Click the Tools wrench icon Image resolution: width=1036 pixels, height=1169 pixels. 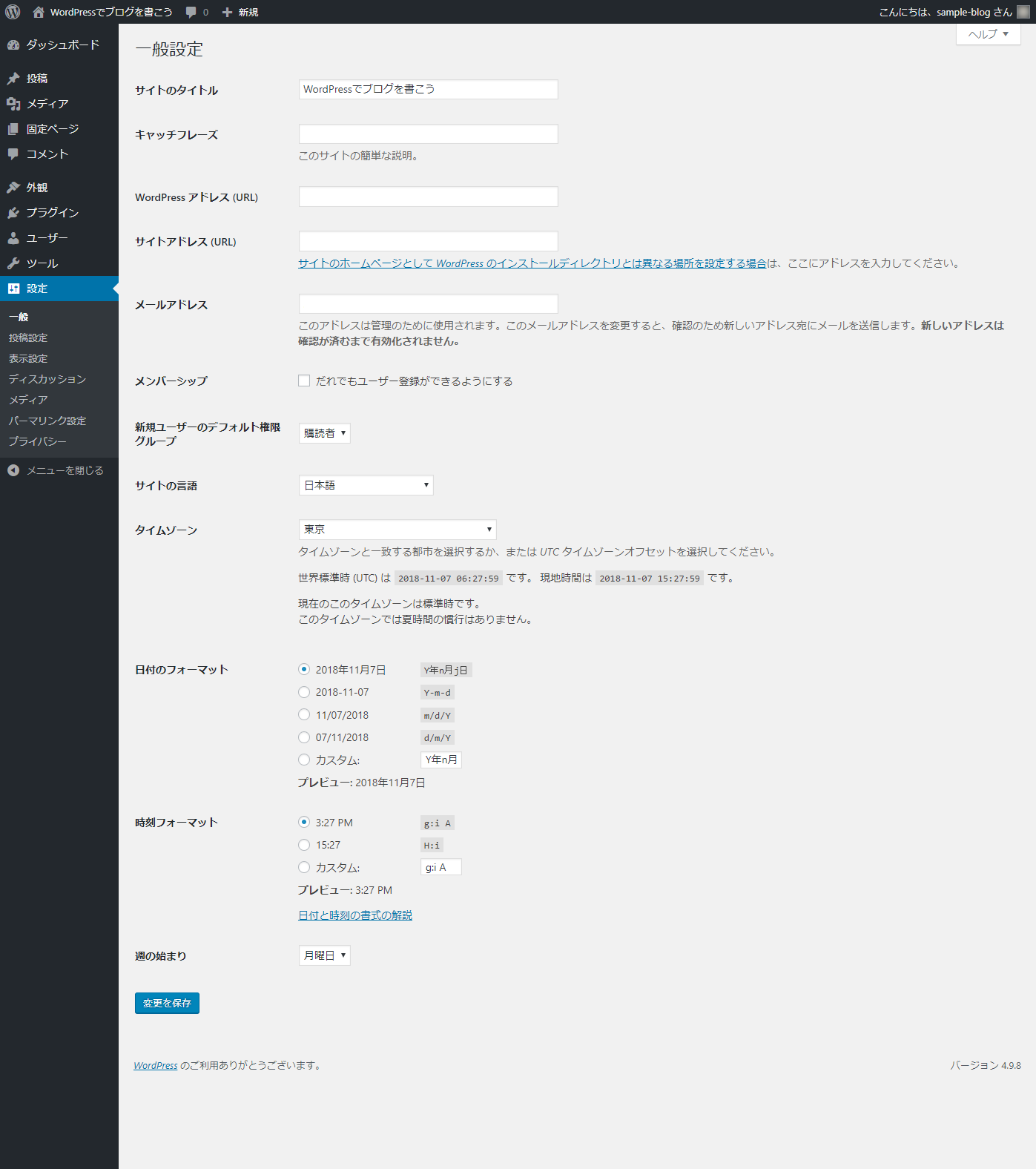tap(13, 263)
